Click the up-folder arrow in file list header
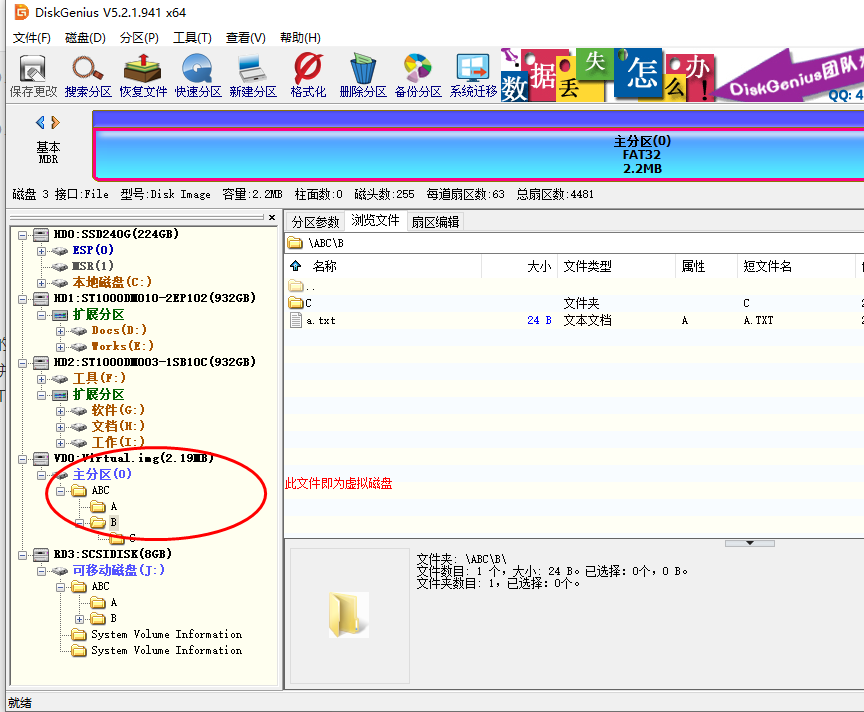The width and height of the screenshot is (864, 712). pyautogui.click(x=296, y=266)
